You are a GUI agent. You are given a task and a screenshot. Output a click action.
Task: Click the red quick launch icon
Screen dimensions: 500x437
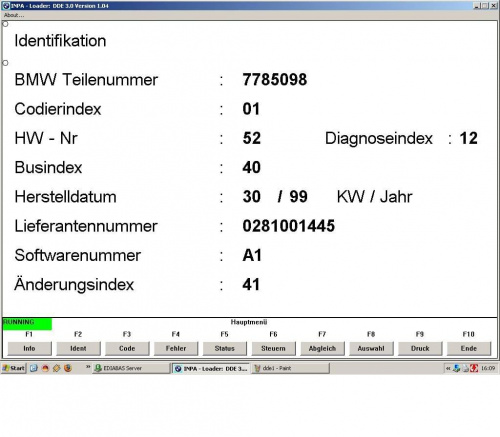[x=45, y=368]
